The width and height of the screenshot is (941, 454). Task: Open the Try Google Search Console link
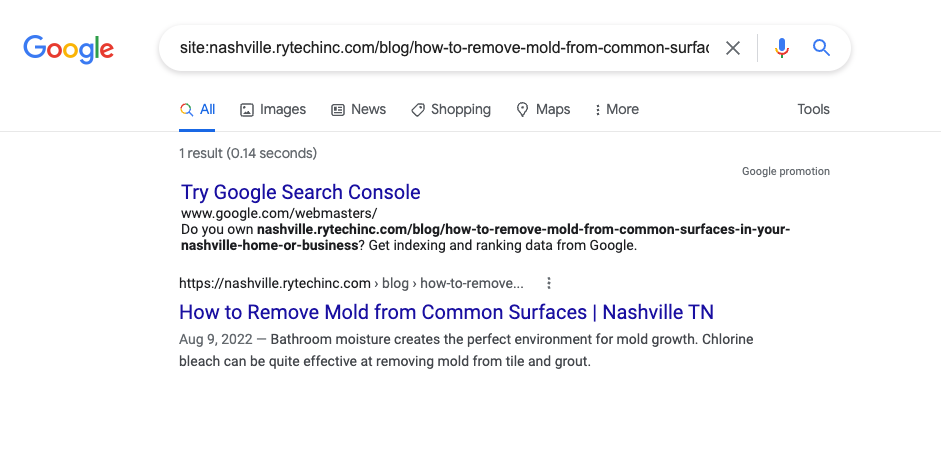[x=300, y=192]
